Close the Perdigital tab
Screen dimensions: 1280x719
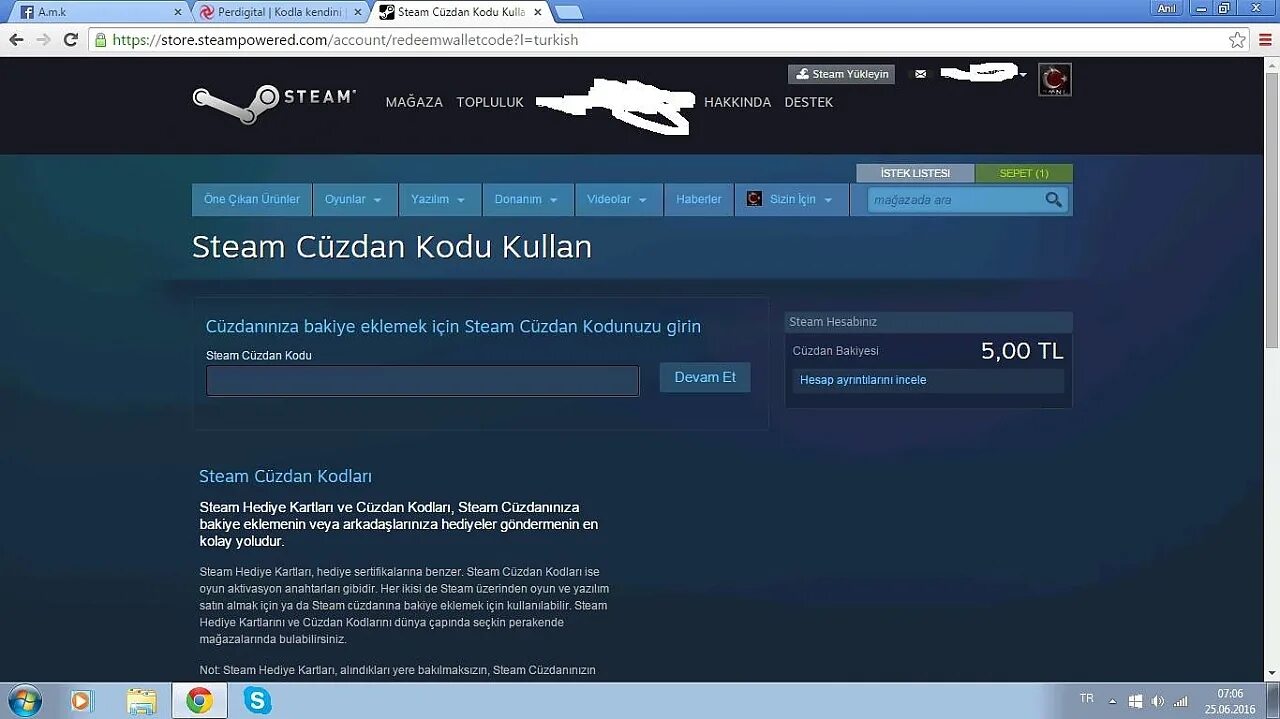357,12
